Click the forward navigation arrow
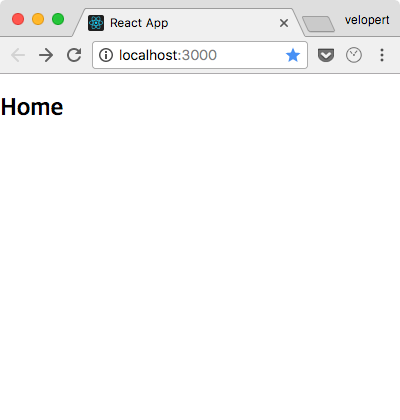The image size is (400, 420). [46, 55]
